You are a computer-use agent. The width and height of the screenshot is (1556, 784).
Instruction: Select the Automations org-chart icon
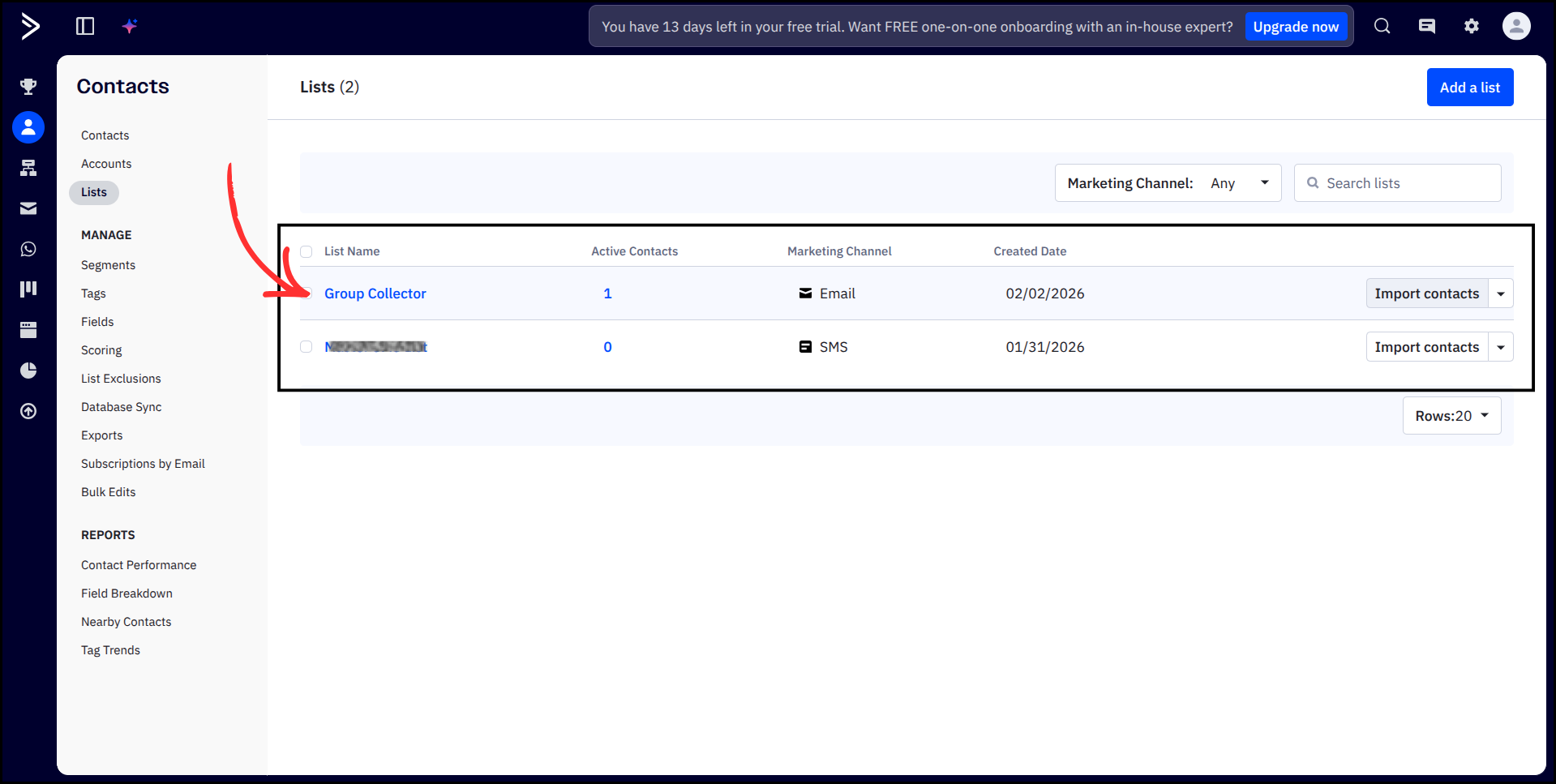tap(28, 168)
